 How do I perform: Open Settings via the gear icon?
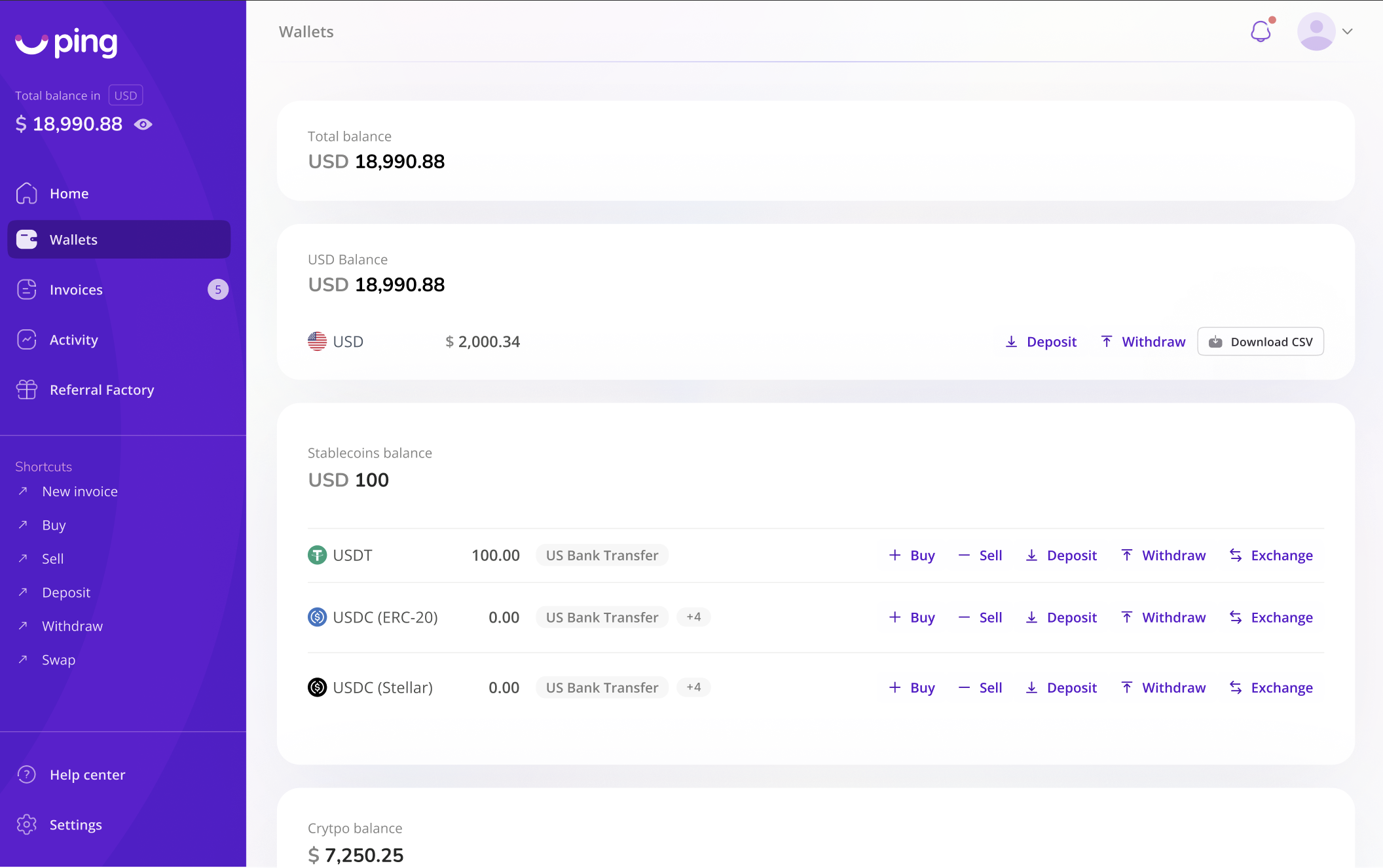pyautogui.click(x=27, y=824)
